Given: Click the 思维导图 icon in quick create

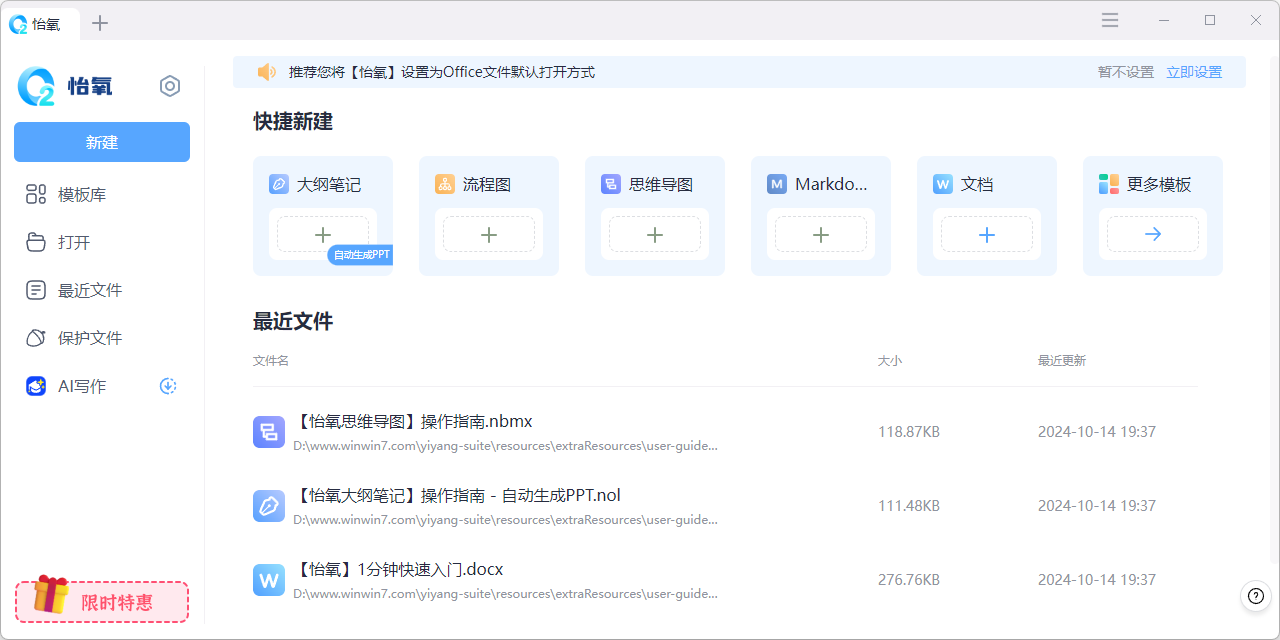Looking at the screenshot, I should coord(611,184).
